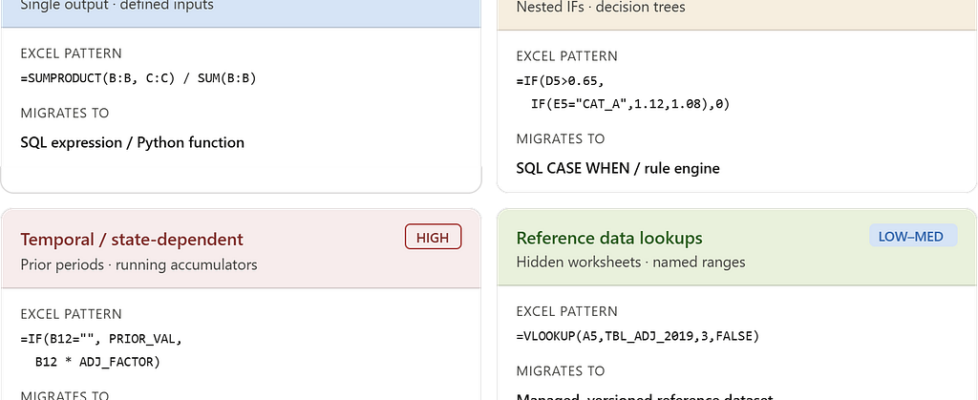The height and width of the screenshot is (400, 978).
Task: Click the Single output · defined inputs subtitle
Action: [x=116, y=5]
